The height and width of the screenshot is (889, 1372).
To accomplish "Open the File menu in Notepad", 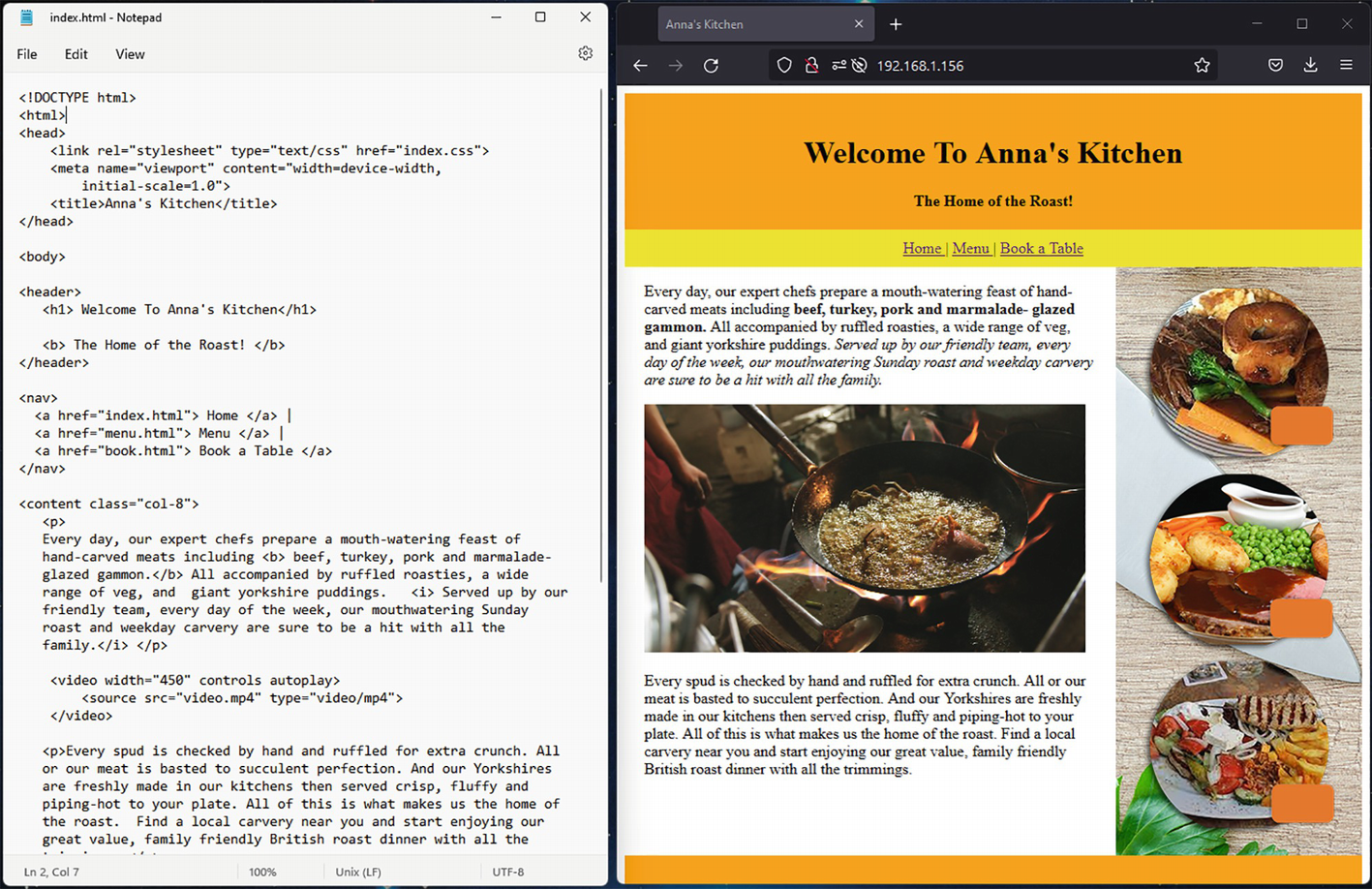I will point(27,54).
